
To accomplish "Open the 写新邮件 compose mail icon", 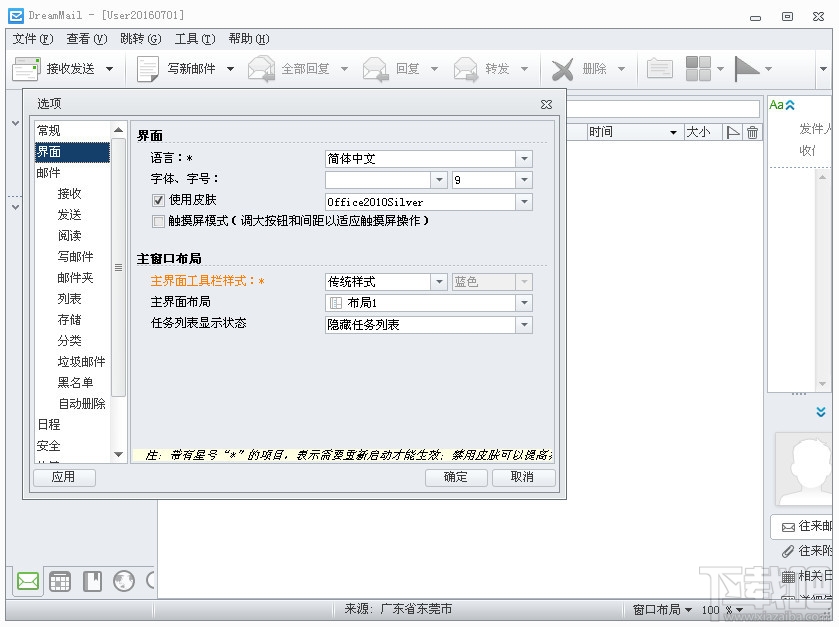I will tap(146, 68).
